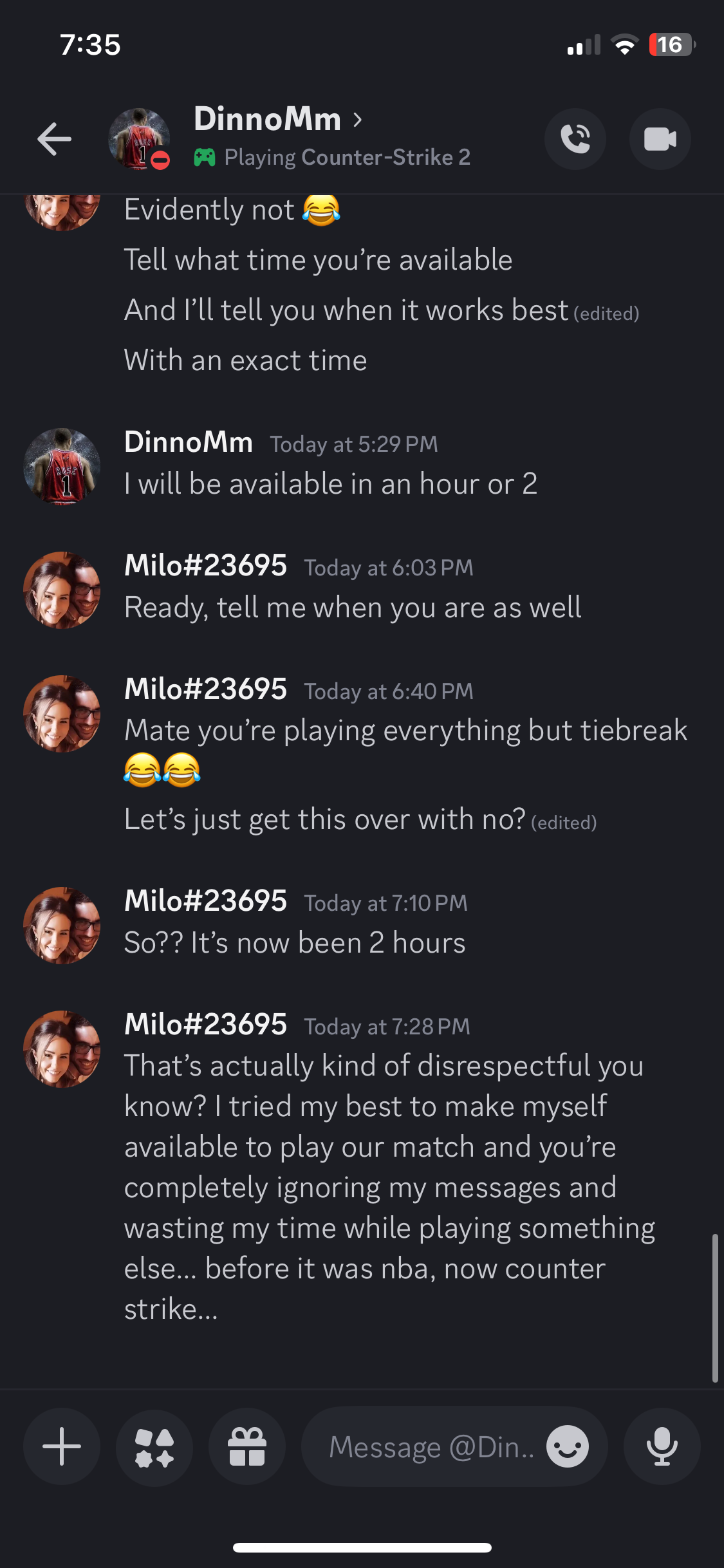Tap Milo#23695 username at 7:10 PM
The width and height of the screenshot is (724, 1568).
click(x=205, y=901)
